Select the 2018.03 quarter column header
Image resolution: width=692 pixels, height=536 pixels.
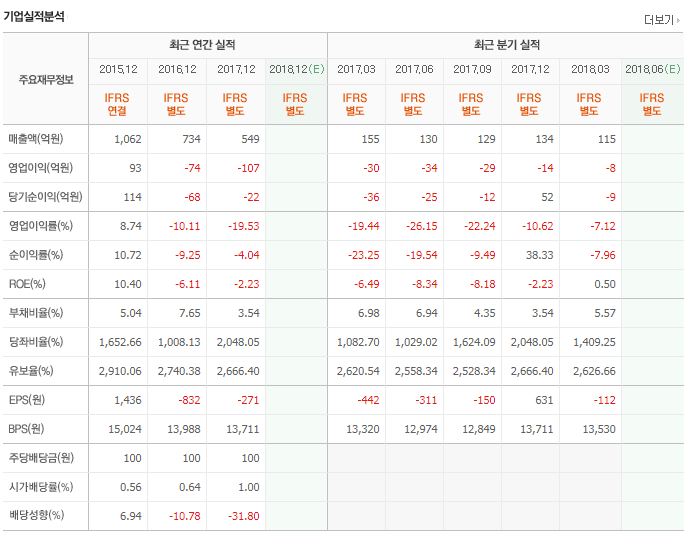[x=590, y=69]
